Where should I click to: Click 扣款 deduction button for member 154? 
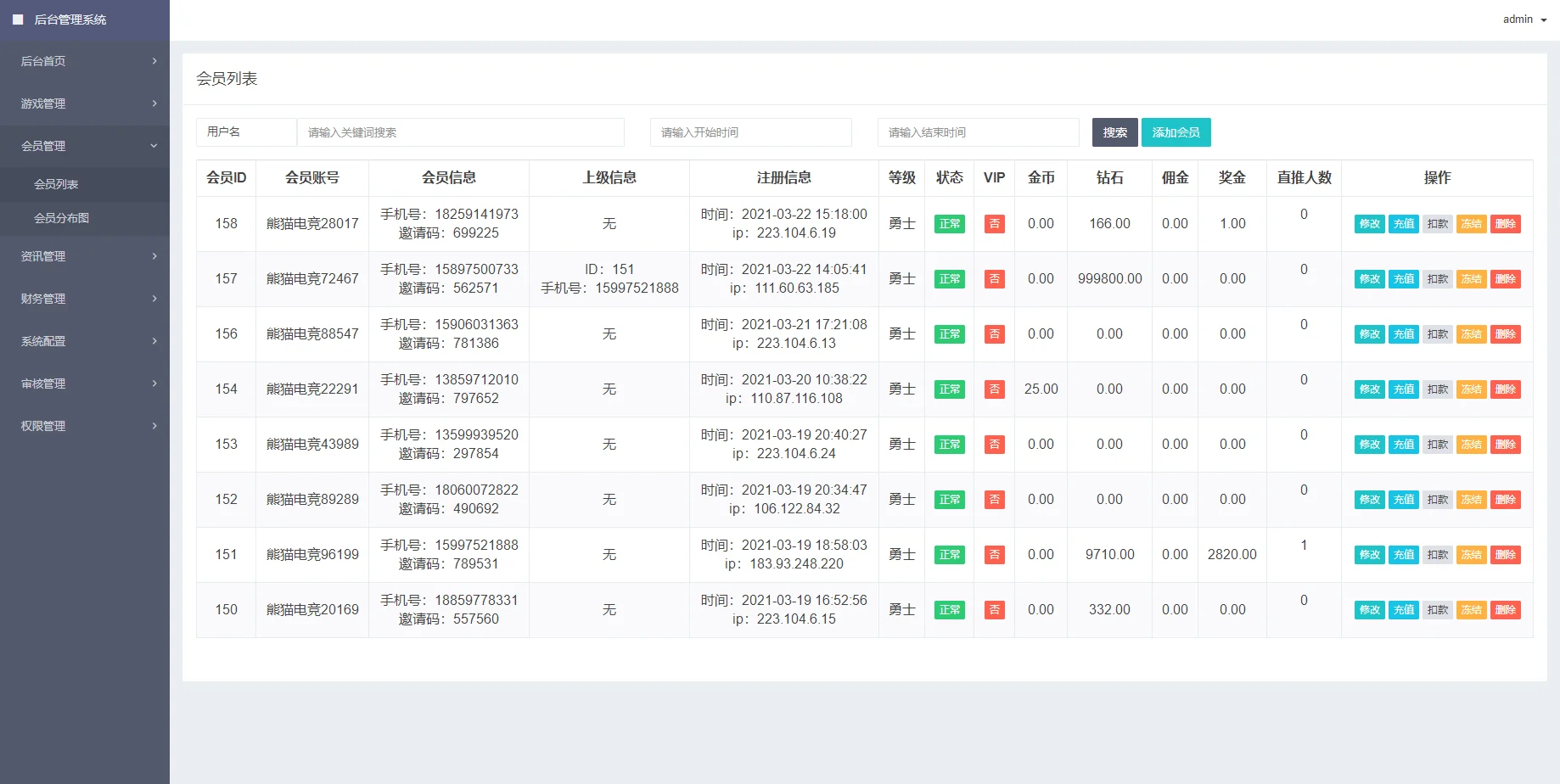click(1437, 389)
